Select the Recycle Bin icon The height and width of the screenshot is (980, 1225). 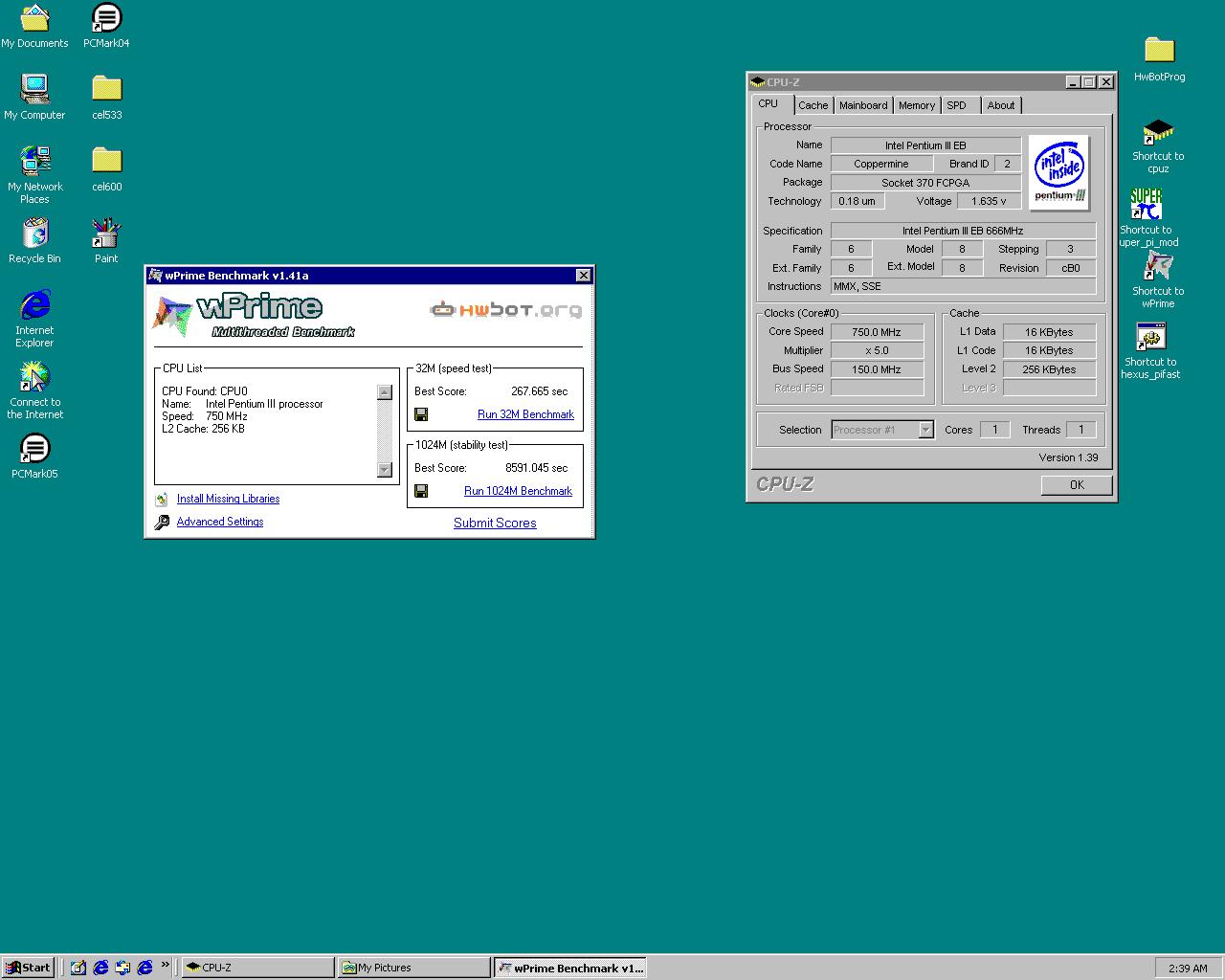tap(34, 240)
